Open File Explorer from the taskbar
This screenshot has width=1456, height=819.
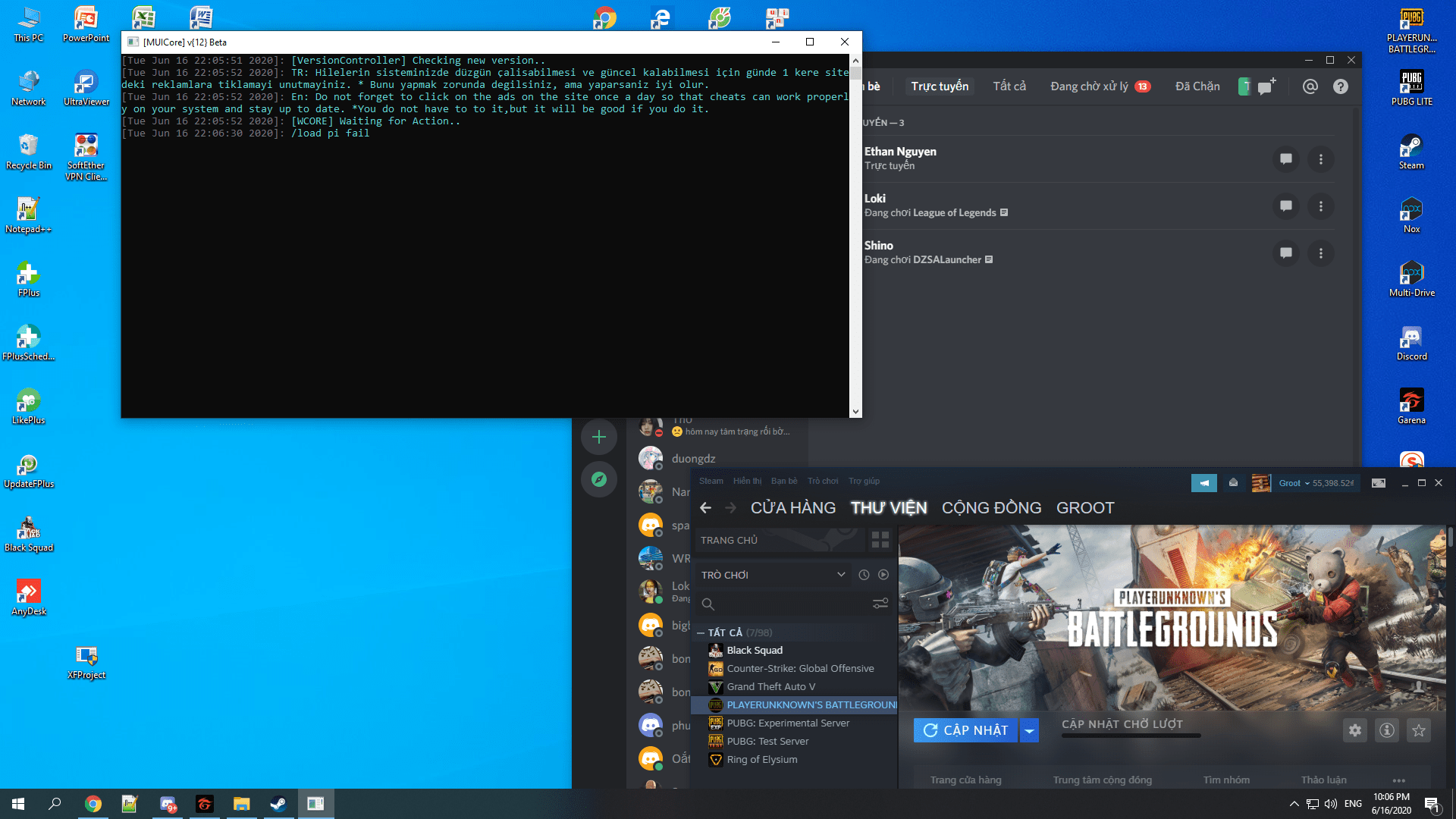click(241, 804)
